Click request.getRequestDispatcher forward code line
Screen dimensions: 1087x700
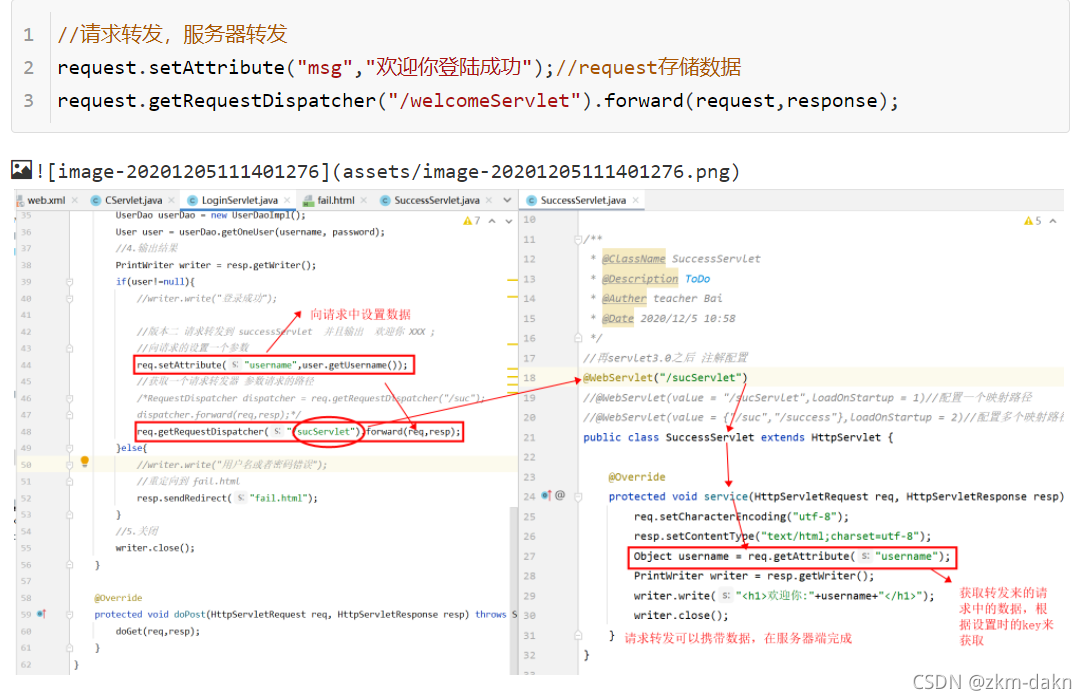point(478,100)
